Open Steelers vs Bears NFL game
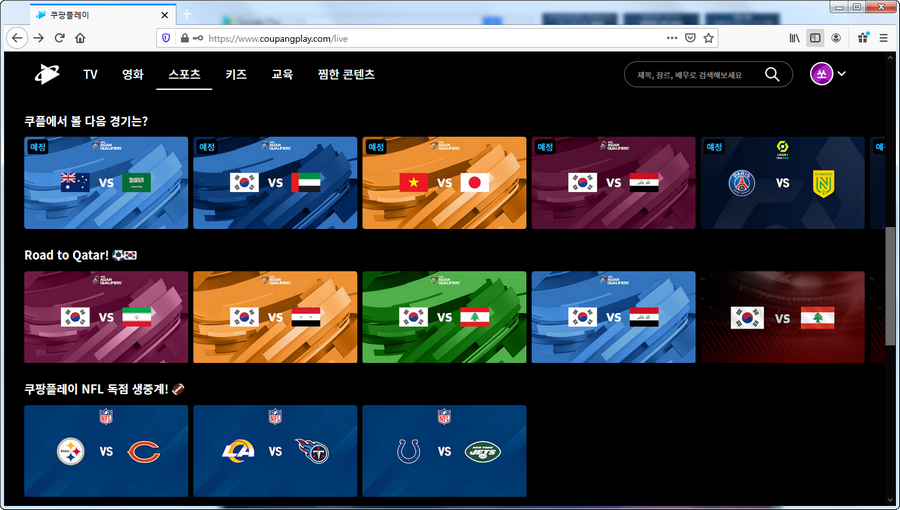Screen dimensions: 900x510 coord(106,451)
